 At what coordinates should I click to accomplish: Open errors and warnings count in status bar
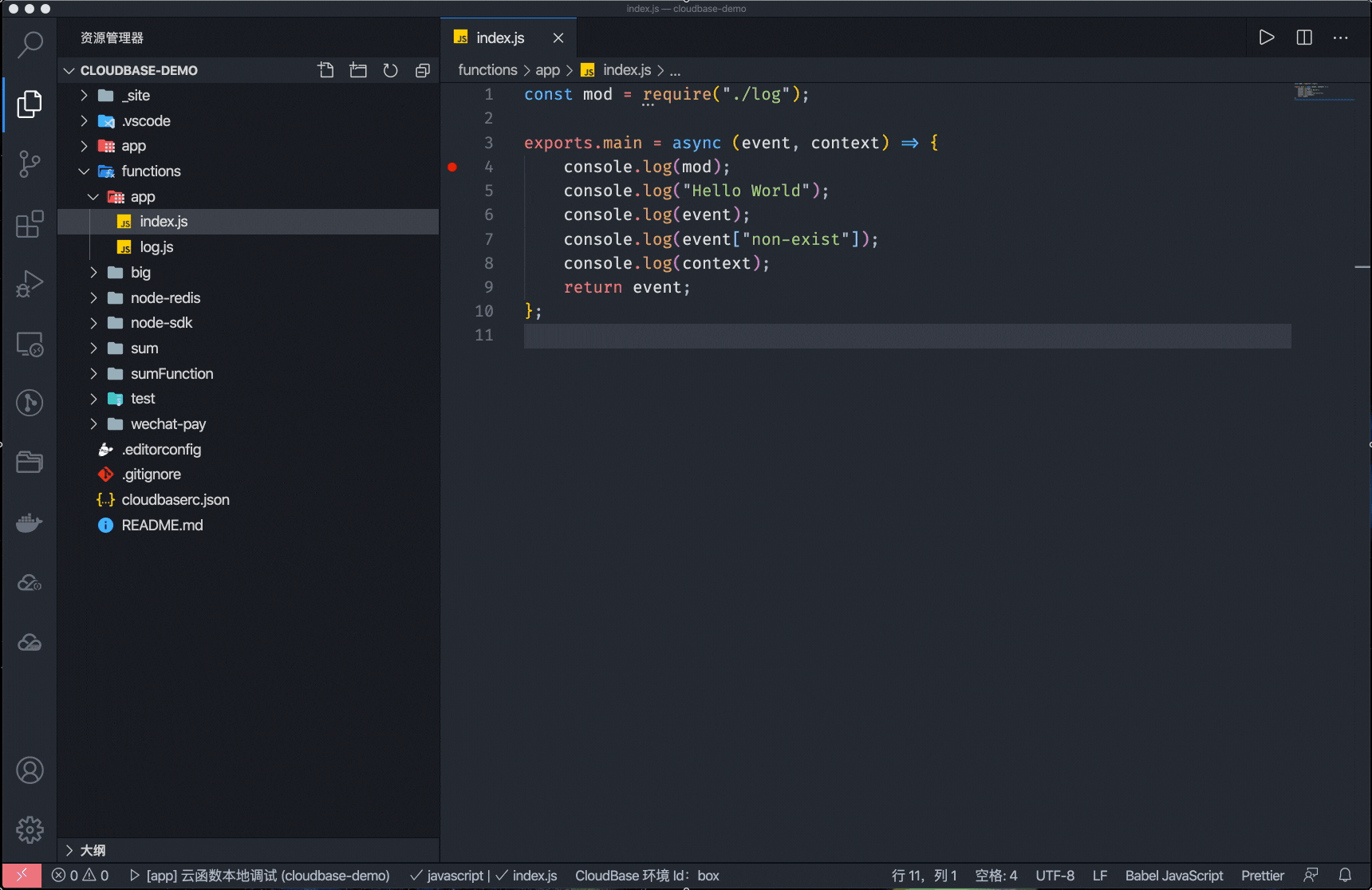[80, 875]
